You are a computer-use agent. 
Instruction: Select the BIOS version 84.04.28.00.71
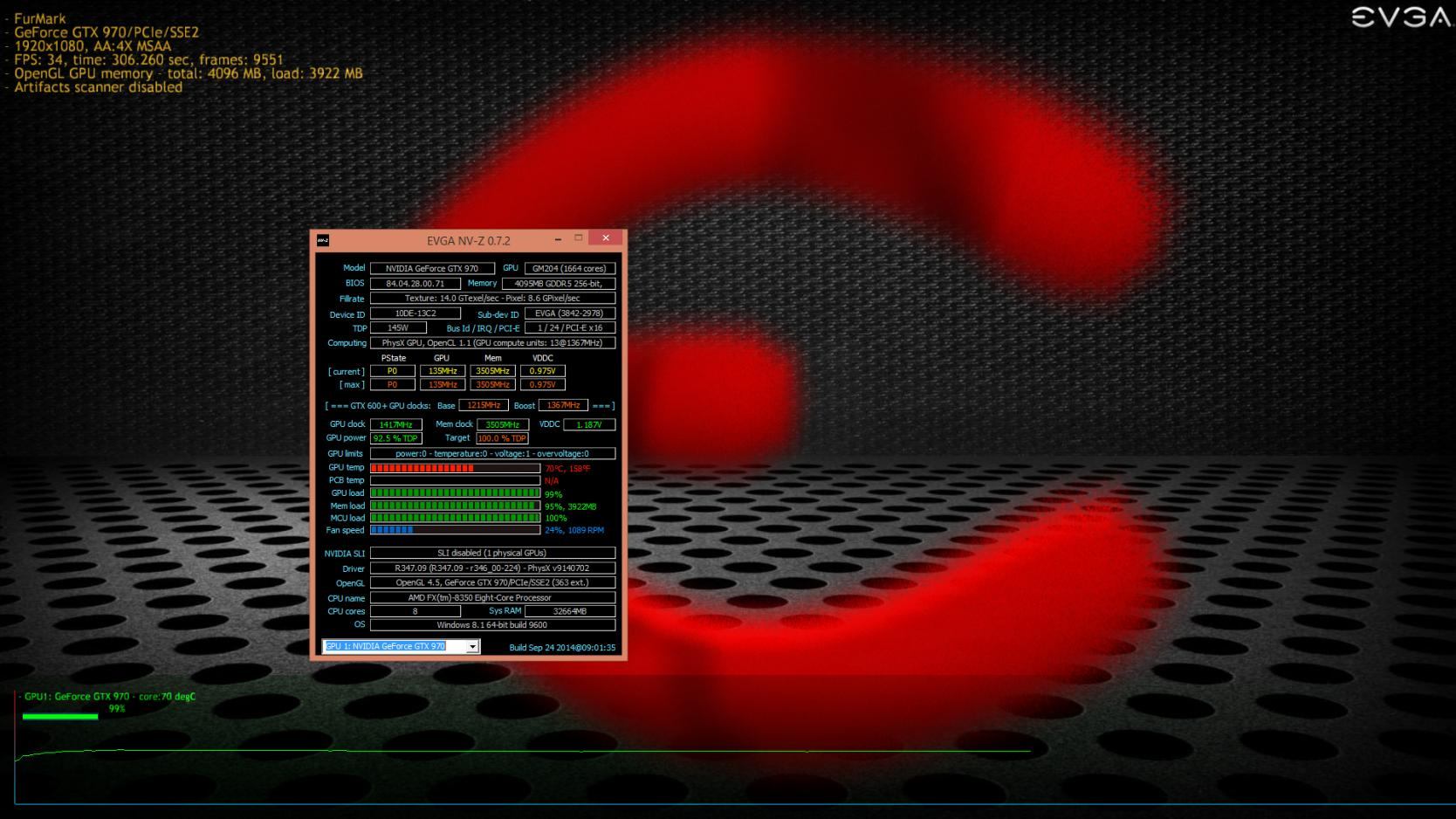coord(415,284)
